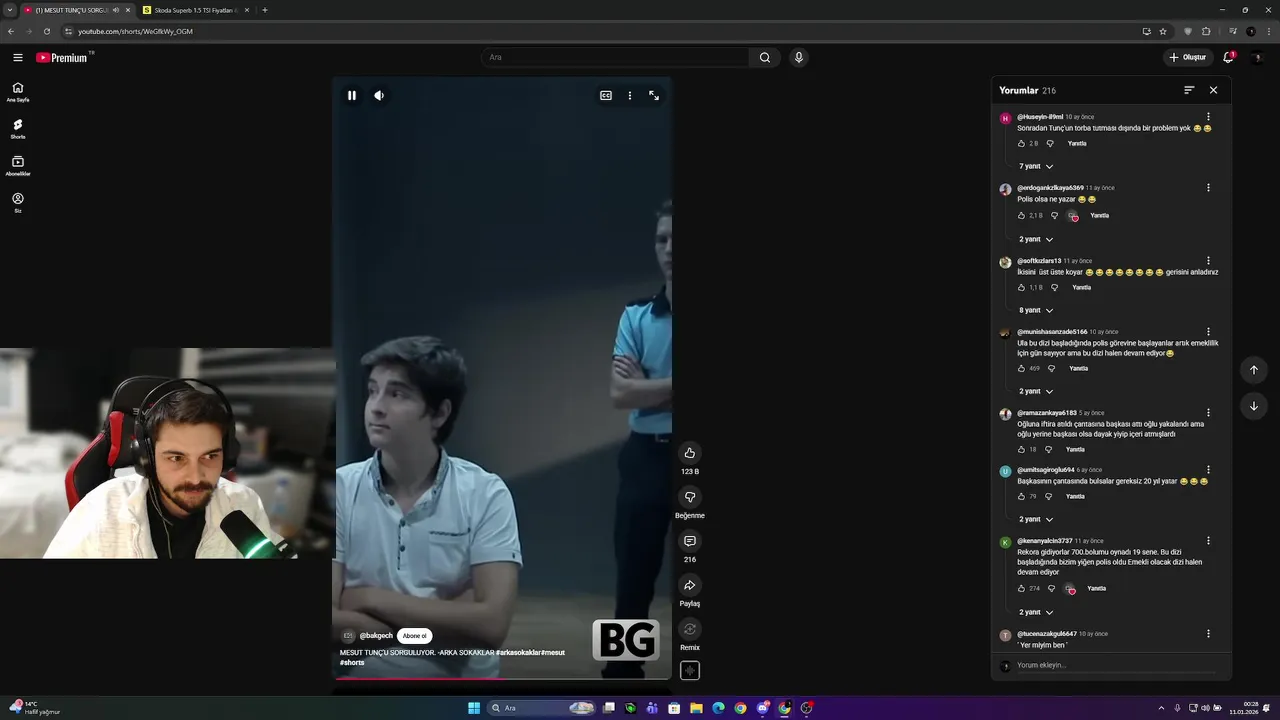Click the search magnifier button

tap(765, 57)
